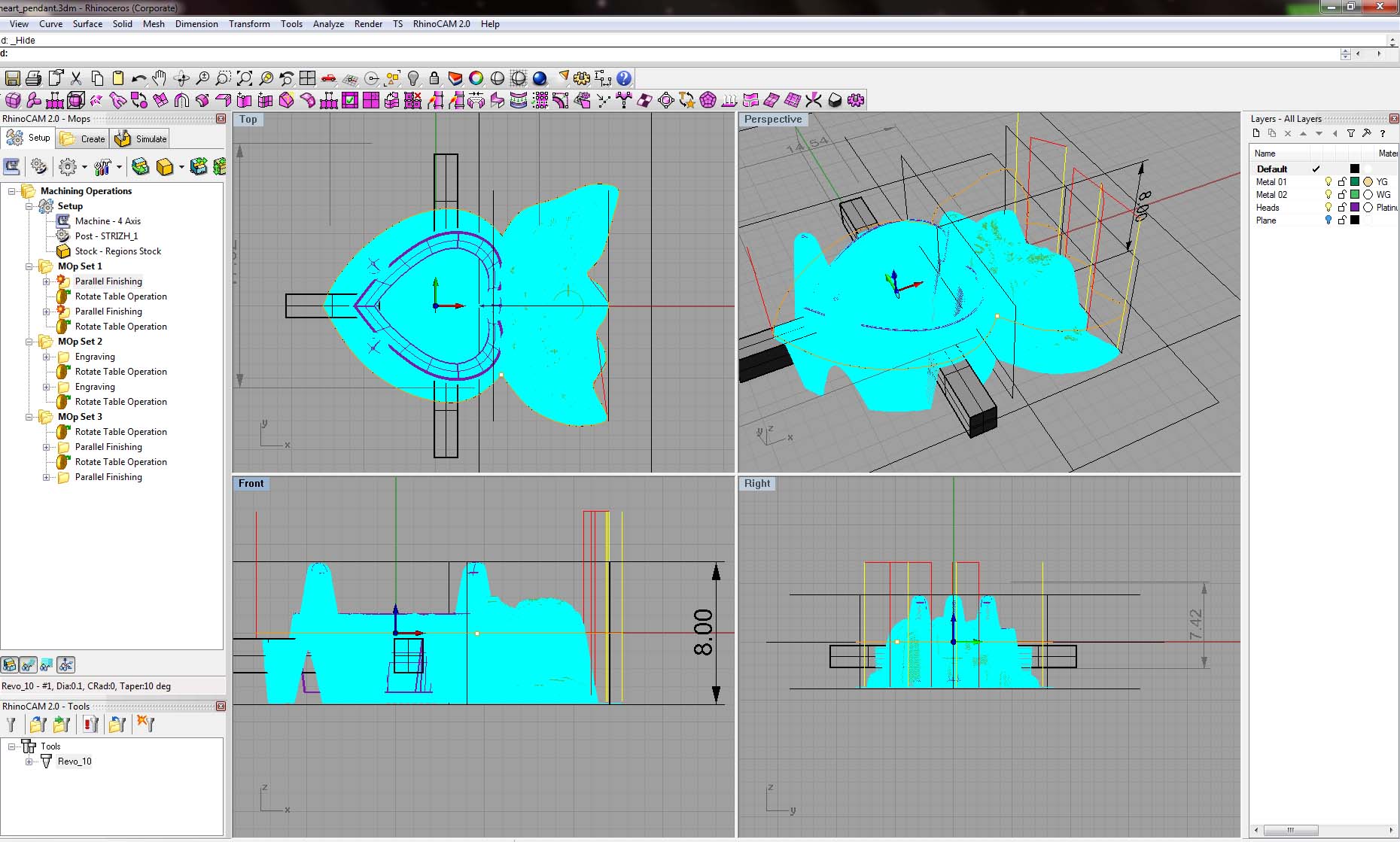This screenshot has height=842, width=1400.
Task: Toggle the lock on Heads layer
Action: click(1341, 208)
